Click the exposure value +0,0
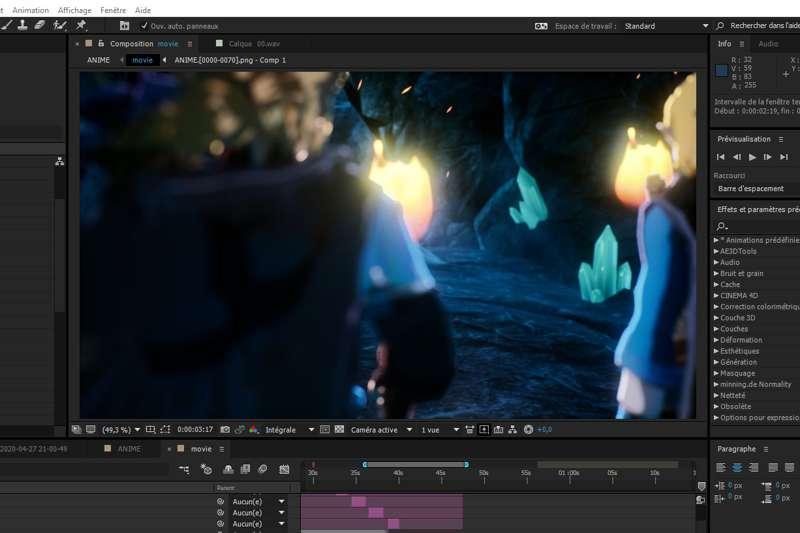 544,430
